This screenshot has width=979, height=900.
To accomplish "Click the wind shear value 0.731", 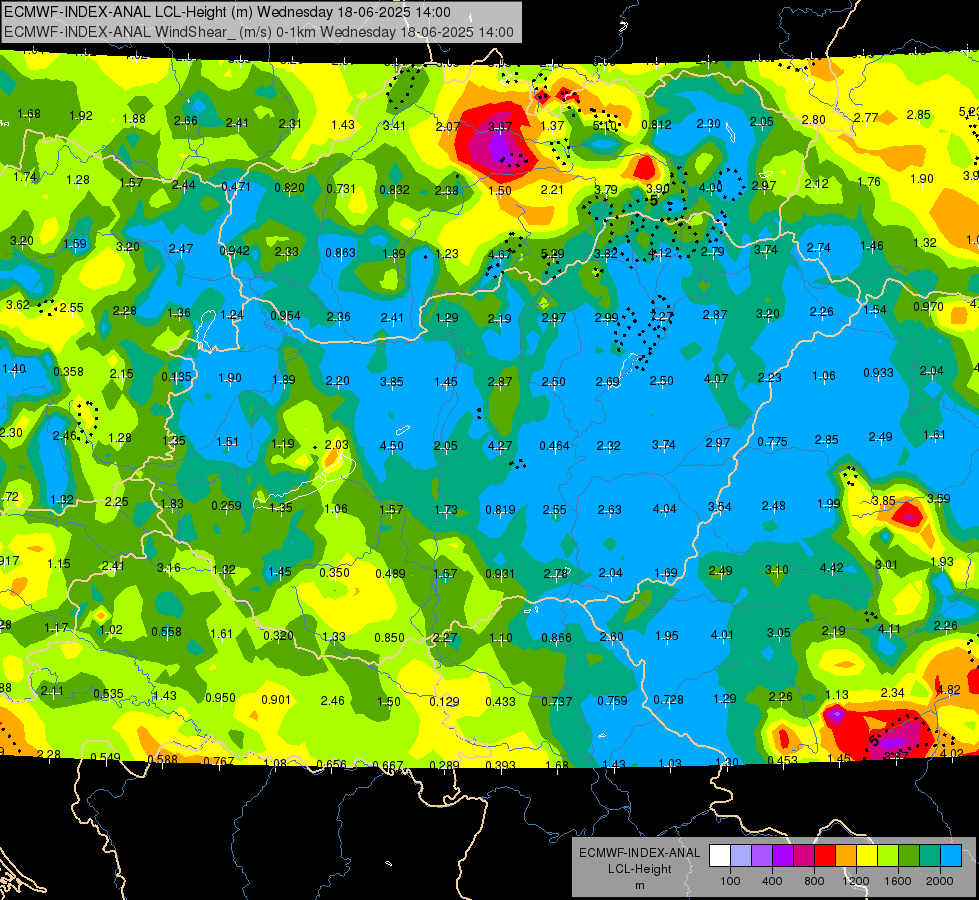I will (341, 188).
